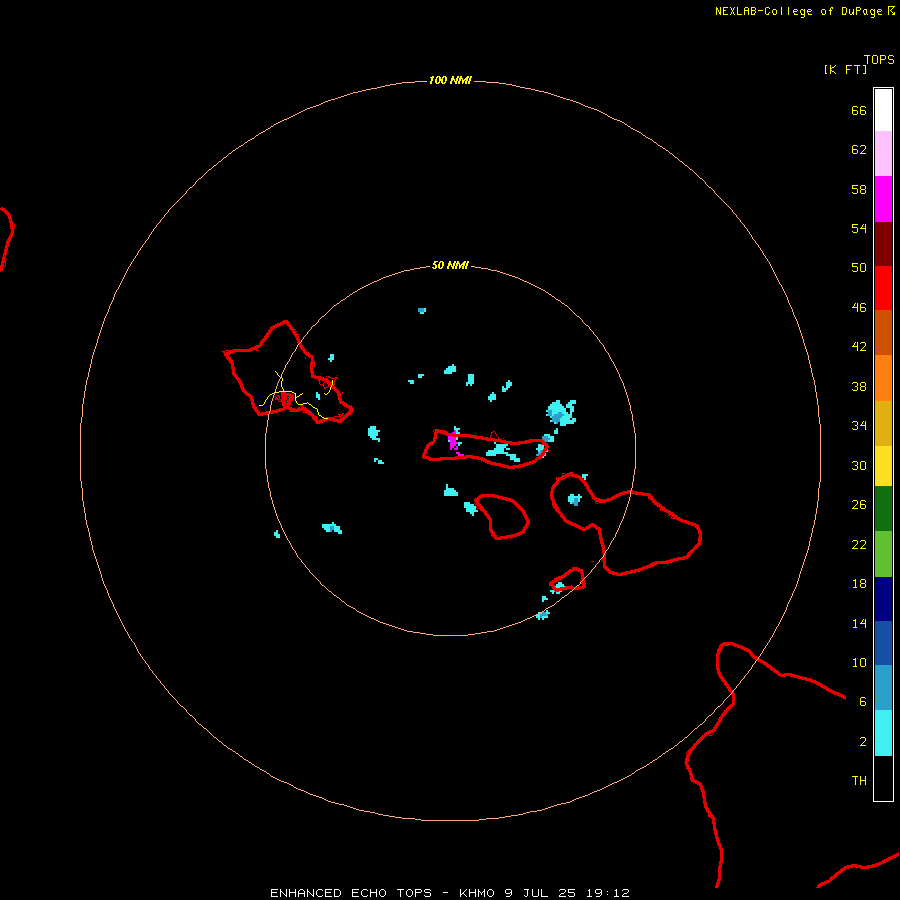Click the TH threshold label

(x=859, y=780)
